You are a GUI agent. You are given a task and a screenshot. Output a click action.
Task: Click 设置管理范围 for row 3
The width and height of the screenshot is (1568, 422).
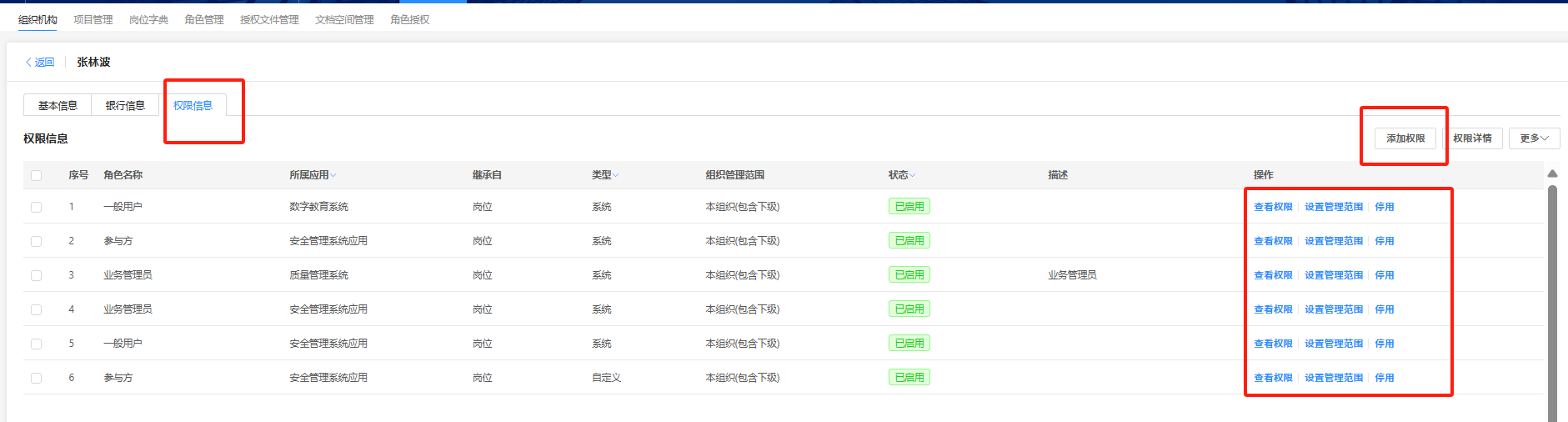1334,275
